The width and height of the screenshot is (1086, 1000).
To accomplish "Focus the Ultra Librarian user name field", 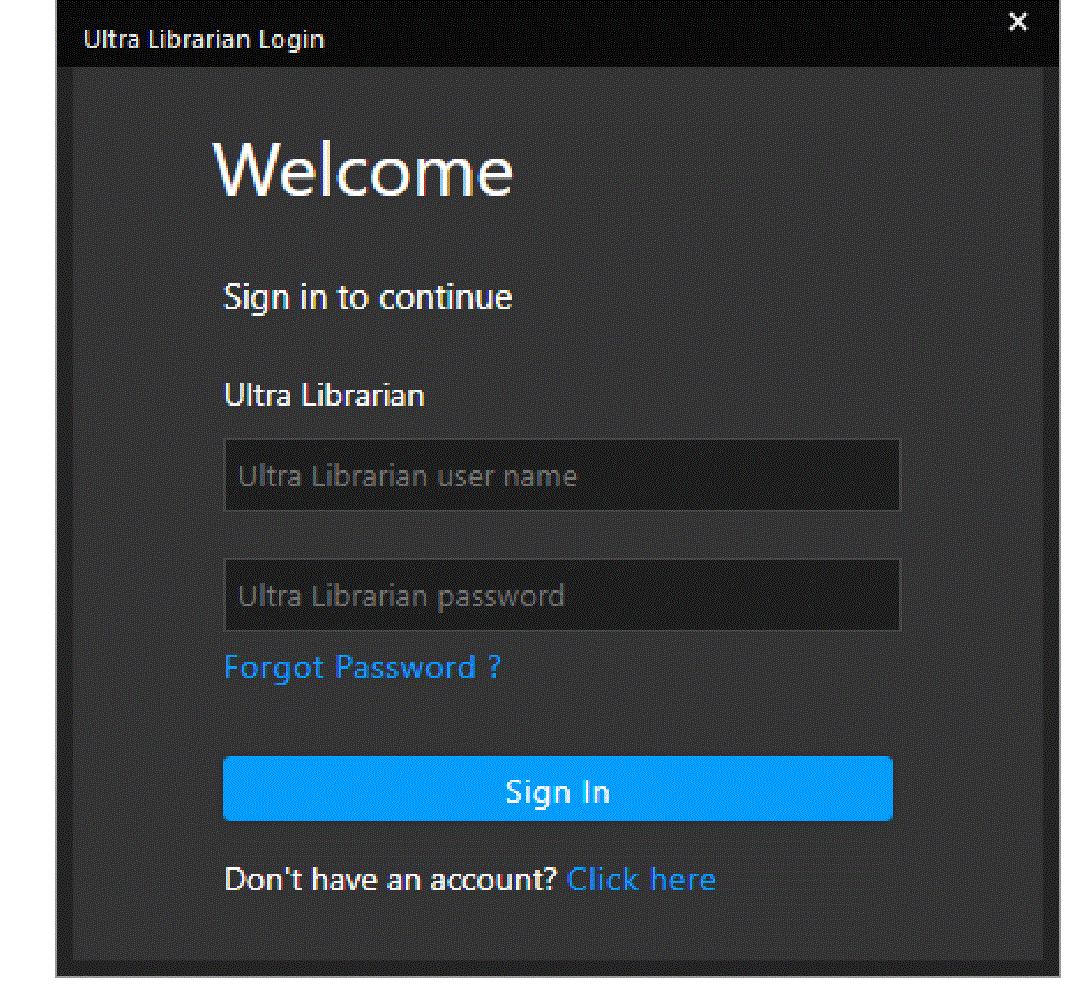I will (562, 475).
